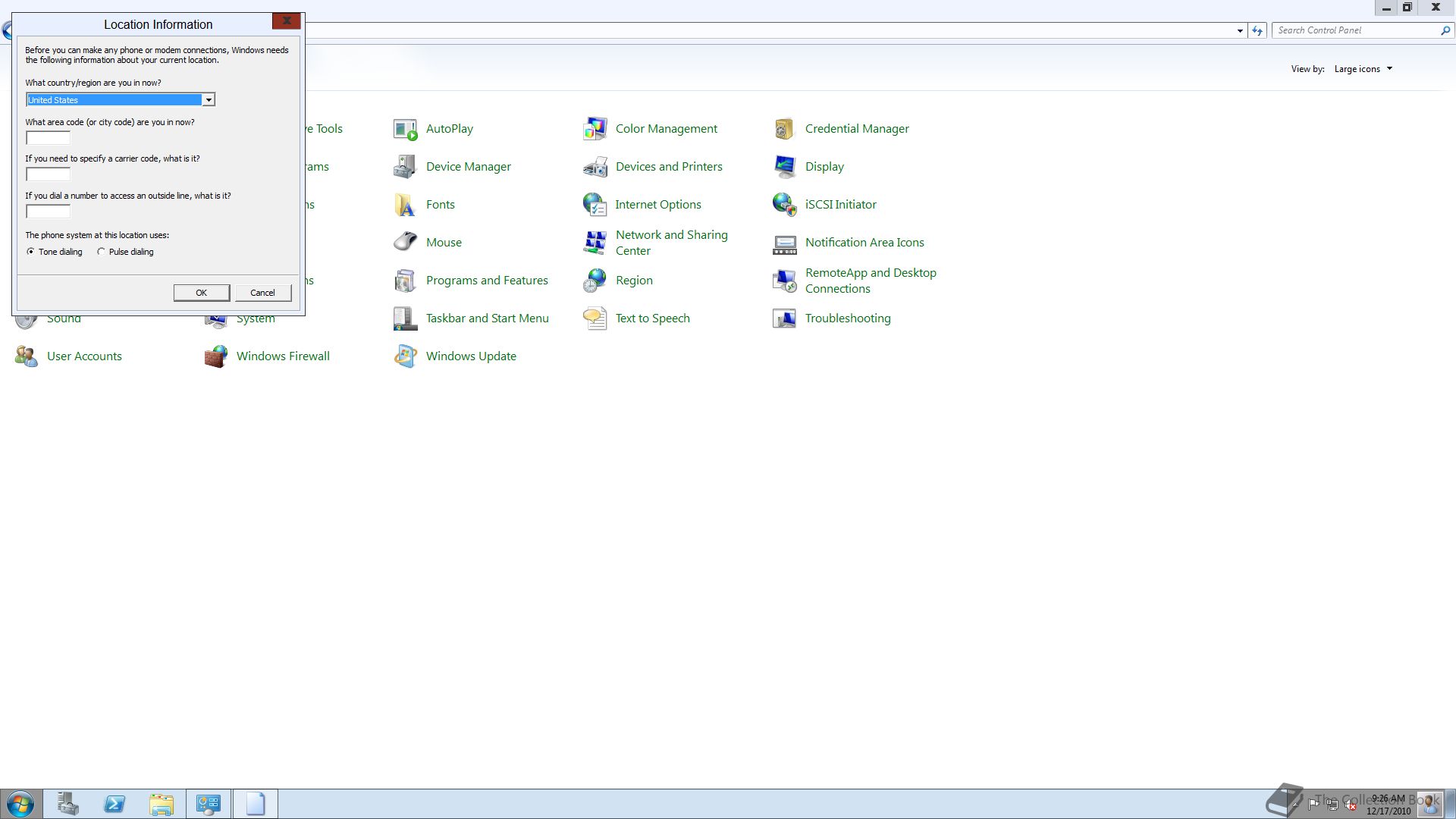Click the iSCSI Initiator icon
The width and height of the screenshot is (1456, 819).
pos(784,205)
